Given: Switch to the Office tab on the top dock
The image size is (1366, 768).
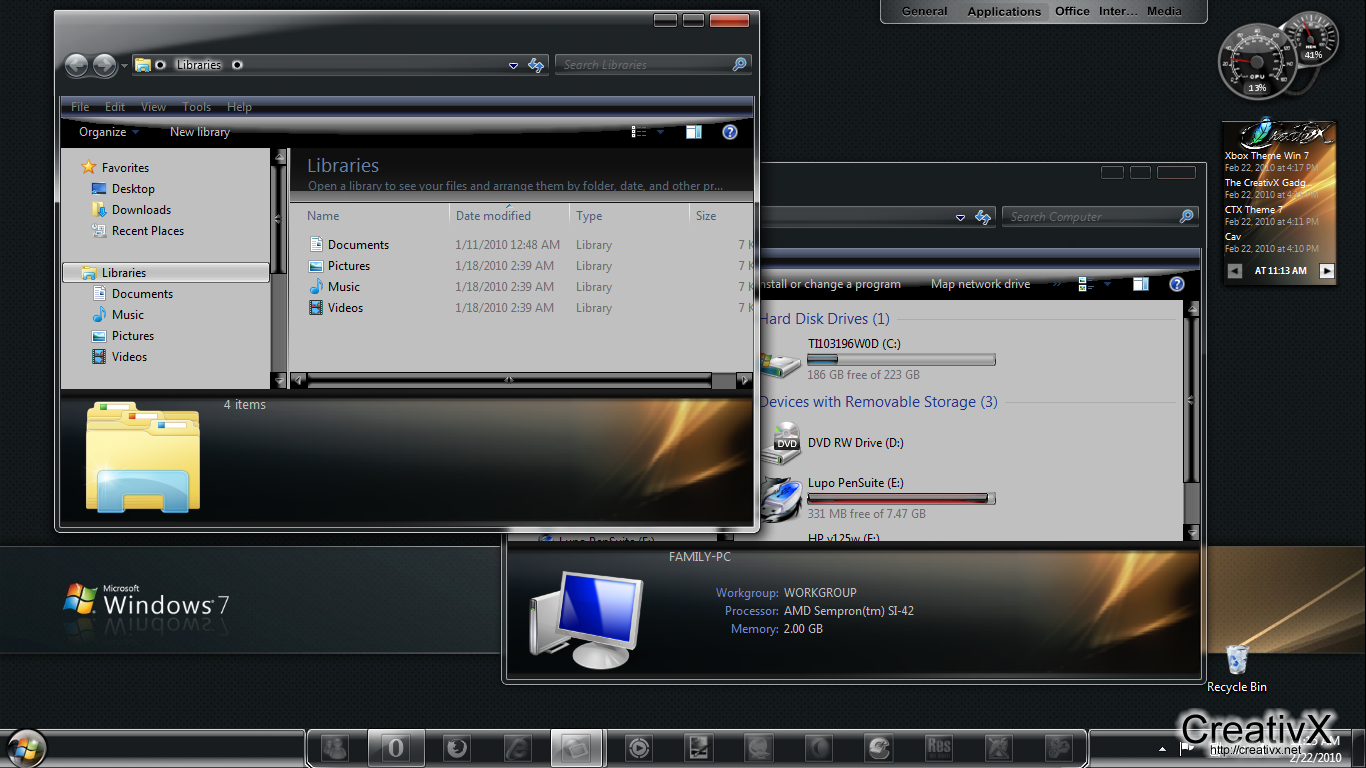Looking at the screenshot, I should (x=1071, y=11).
